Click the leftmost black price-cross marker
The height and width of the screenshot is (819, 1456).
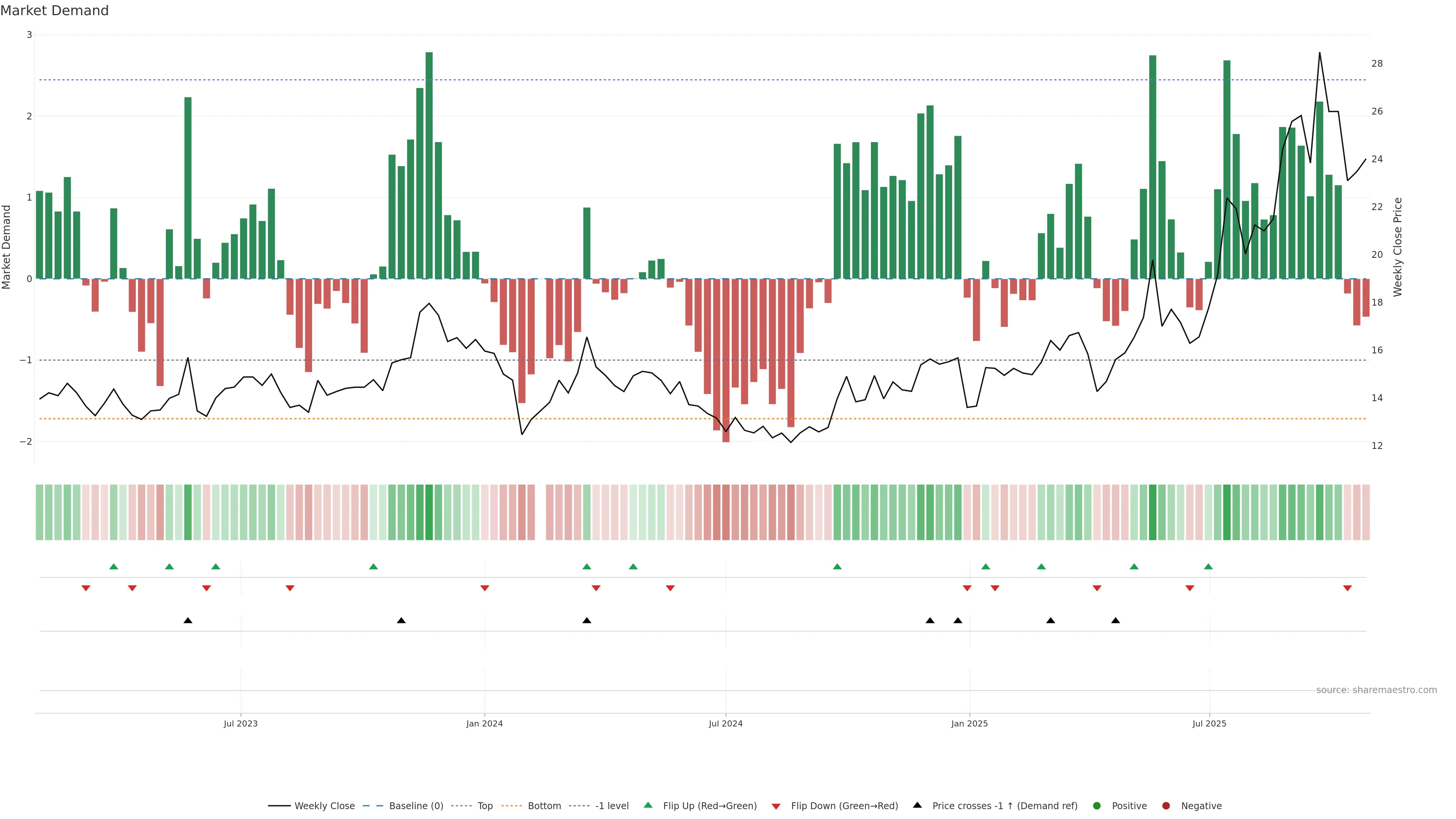point(188,621)
